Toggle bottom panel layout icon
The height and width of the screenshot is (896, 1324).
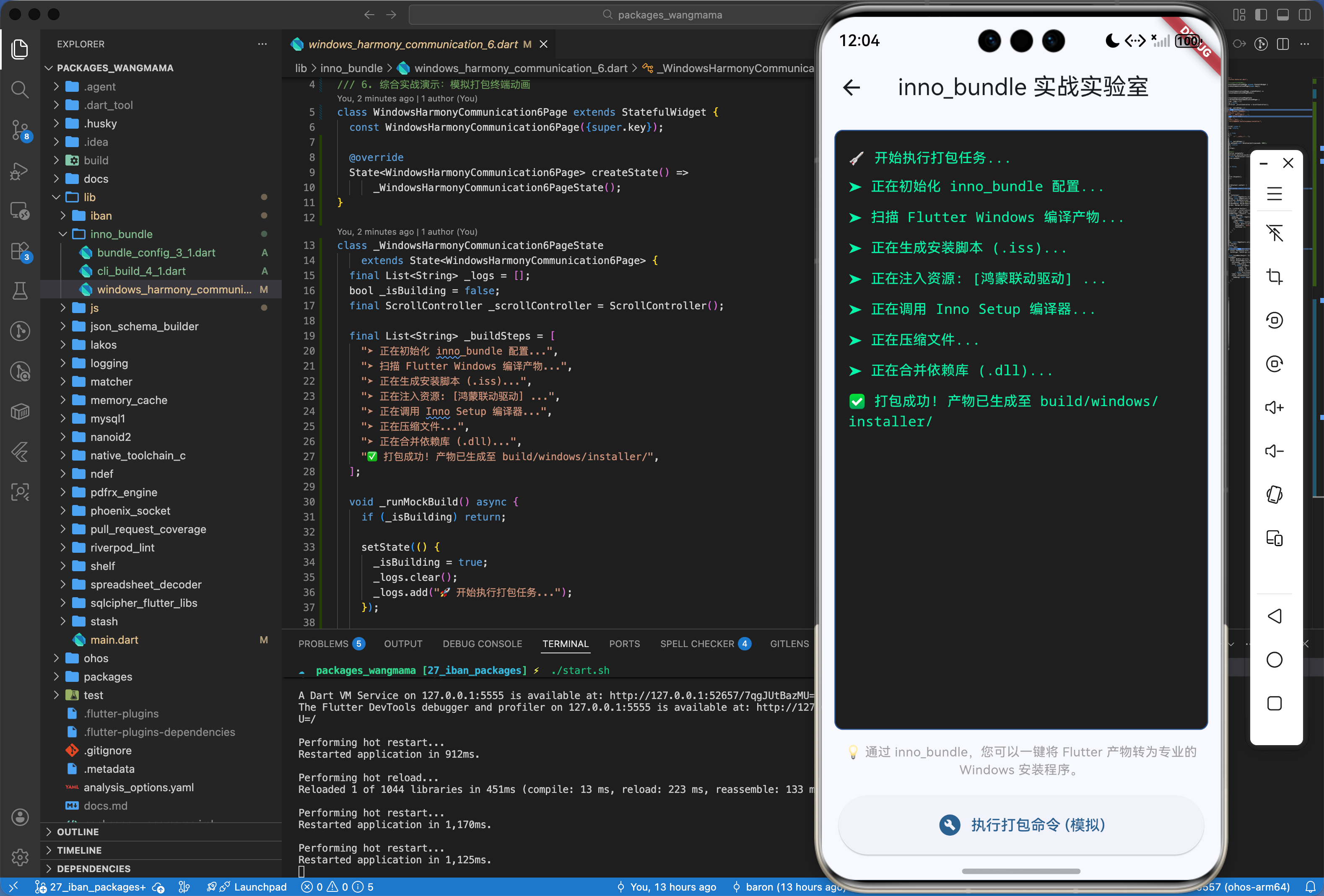[x=1282, y=15]
